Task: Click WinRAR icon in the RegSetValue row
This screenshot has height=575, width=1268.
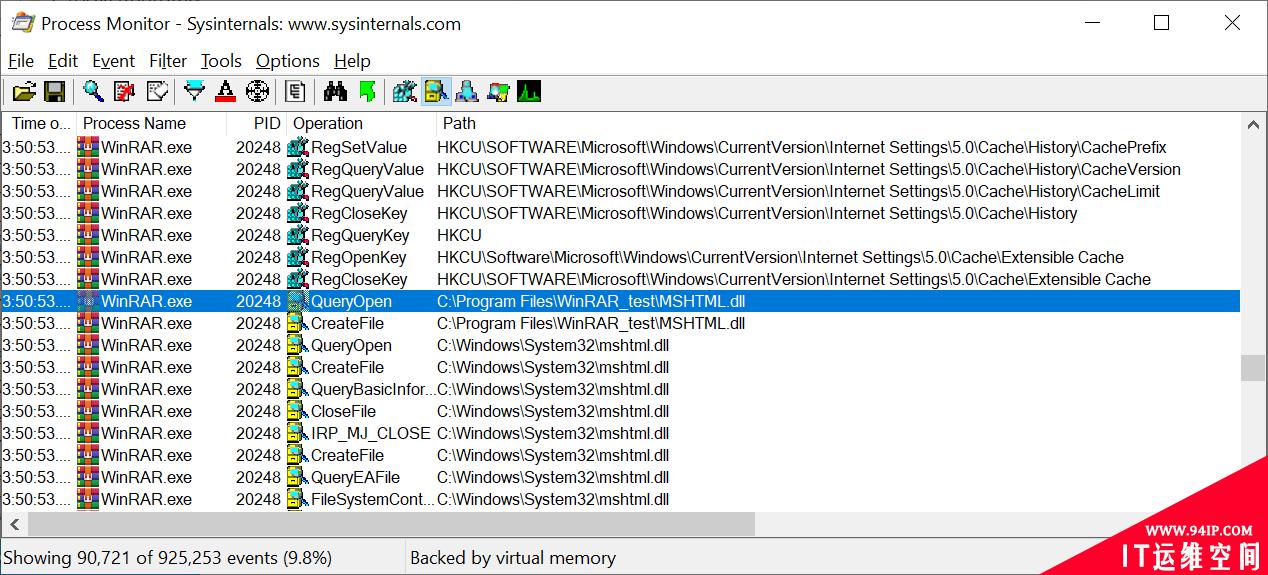Action: [x=88, y=147]
